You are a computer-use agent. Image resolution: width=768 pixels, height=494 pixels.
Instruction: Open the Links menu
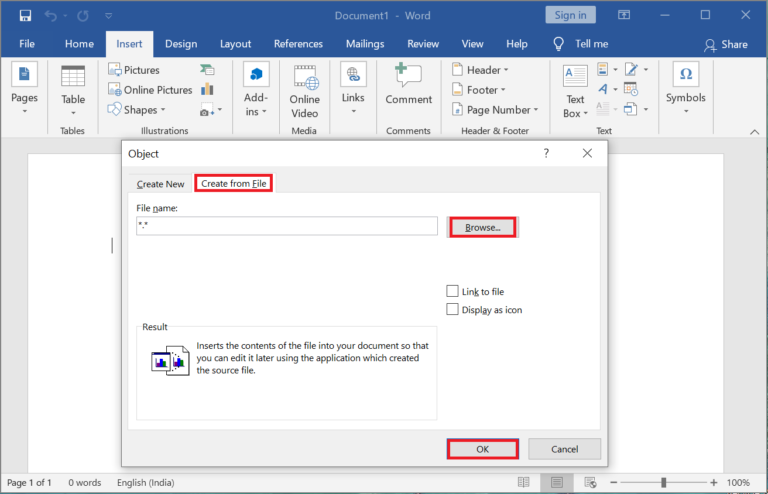[353, 89]
